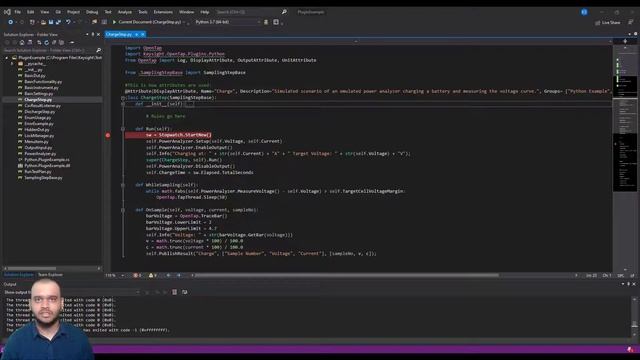
Task: Open Python.PluginExample.dll in the file tree
Action: (x=47, y=166)
